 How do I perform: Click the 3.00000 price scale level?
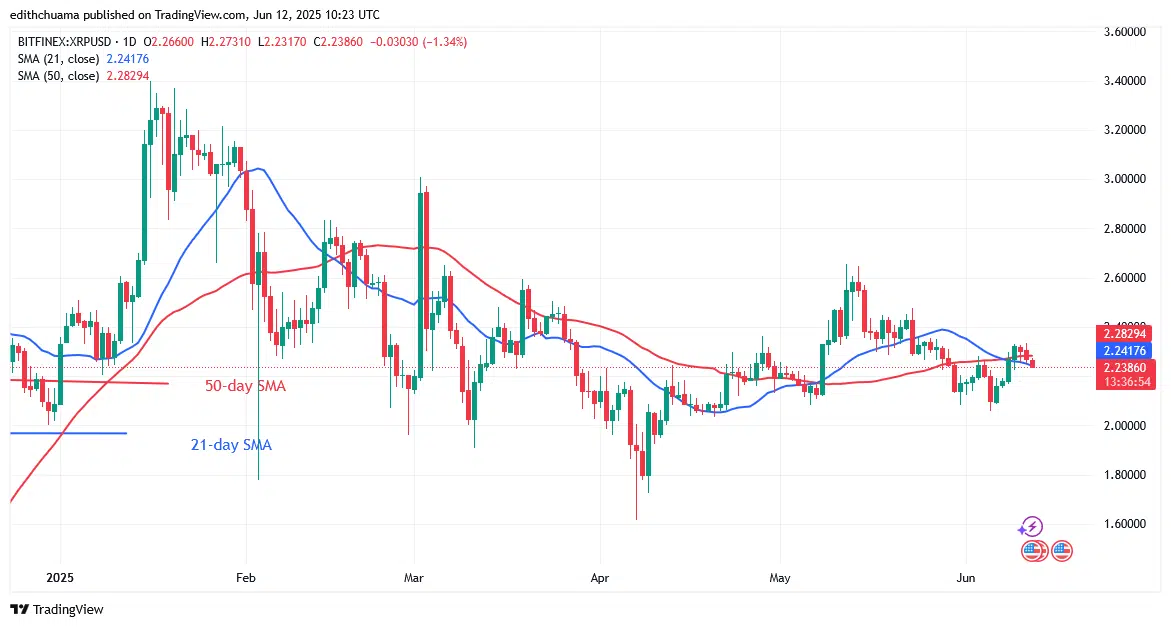1125,179
